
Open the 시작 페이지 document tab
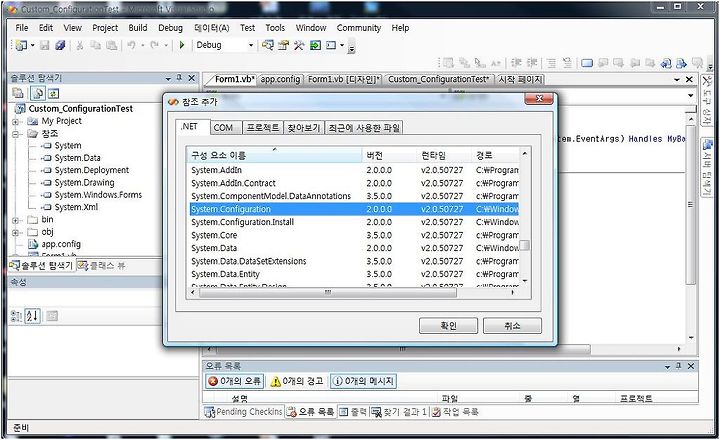(x=521, y=79)
